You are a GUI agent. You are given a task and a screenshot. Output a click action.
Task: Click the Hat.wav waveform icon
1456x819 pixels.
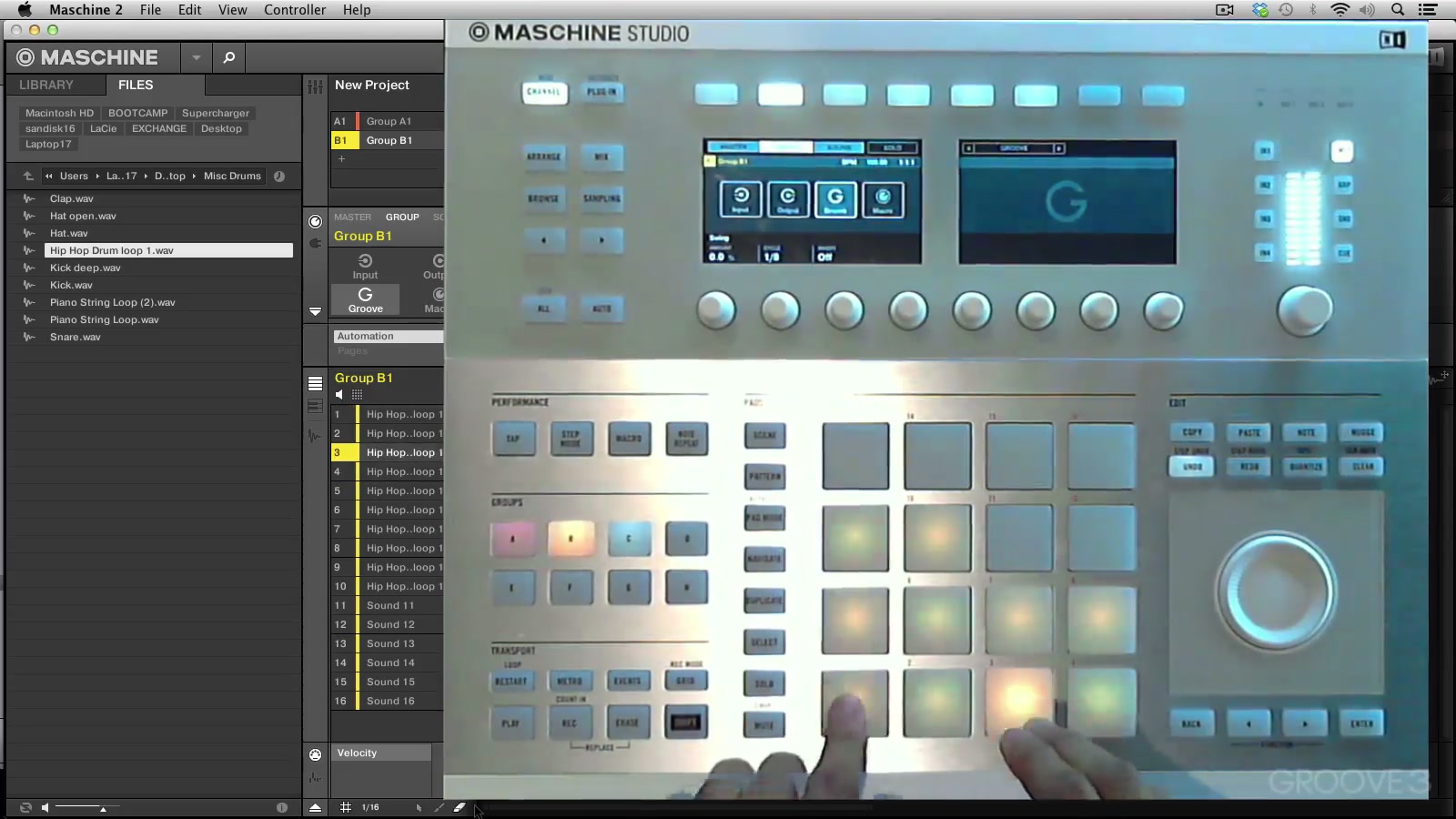(x=29, y=233)
